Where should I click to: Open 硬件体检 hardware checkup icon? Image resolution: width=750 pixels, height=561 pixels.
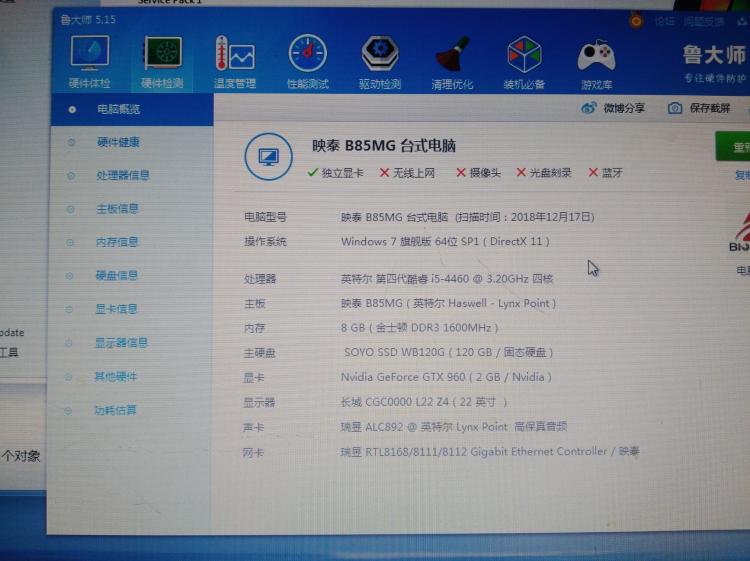coord(90,62)
